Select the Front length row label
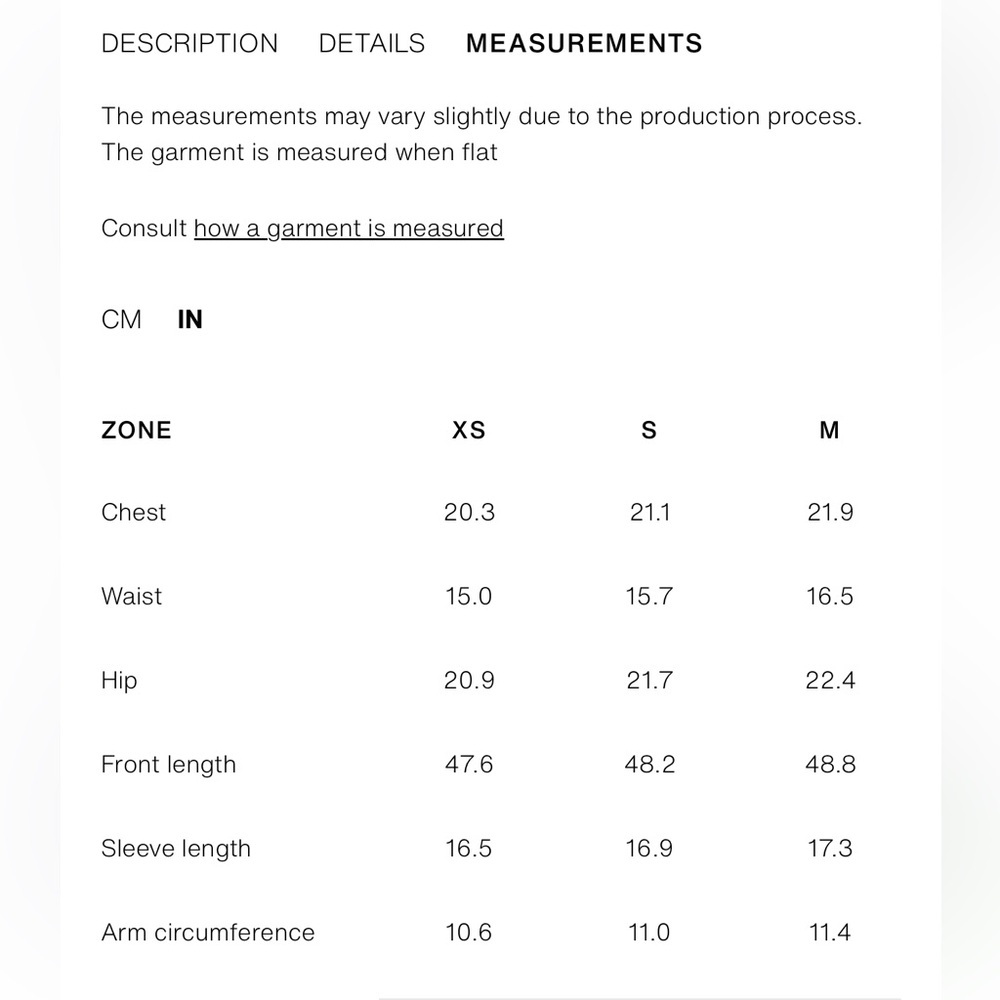This screenshot has height=1000, width=1000. [168, 765]
